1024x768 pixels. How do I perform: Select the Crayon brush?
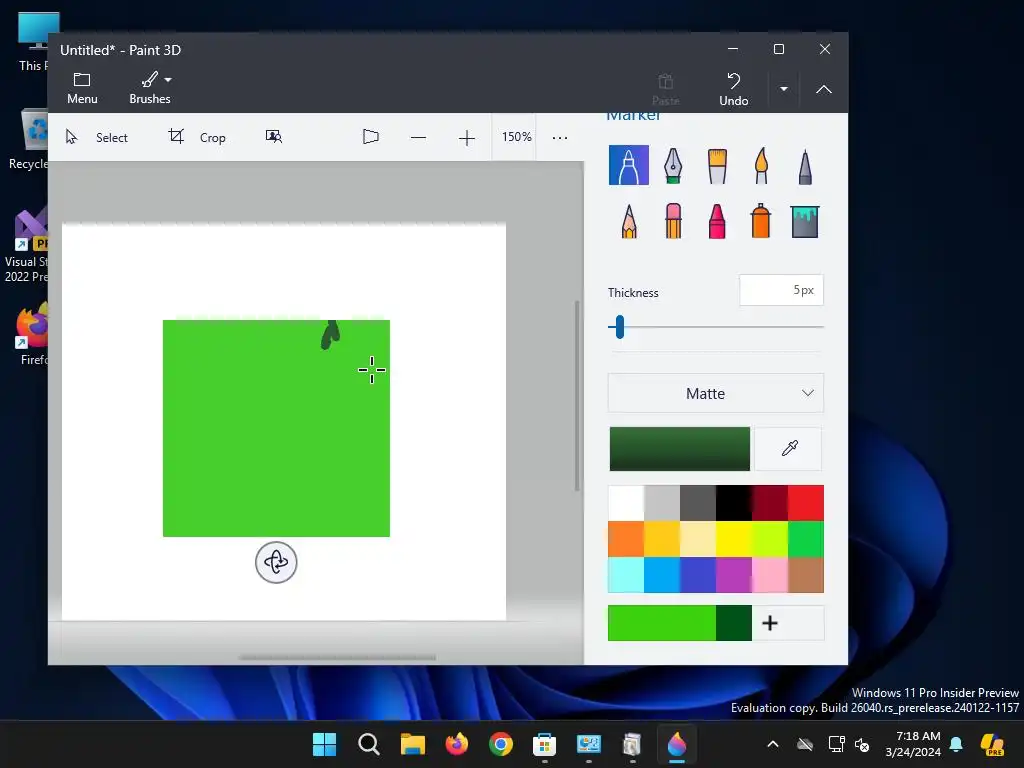[717, 221]
